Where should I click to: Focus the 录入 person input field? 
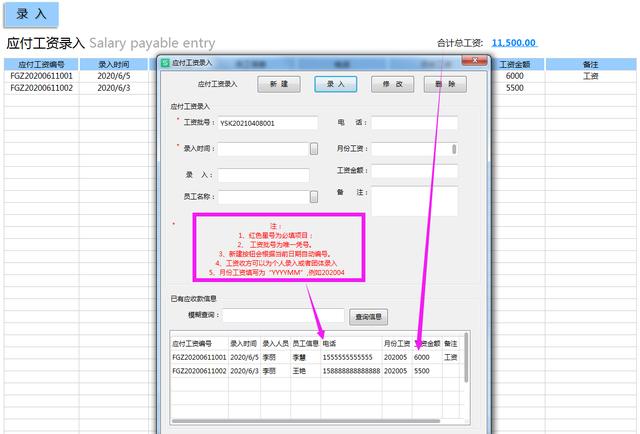pos(264,175)
